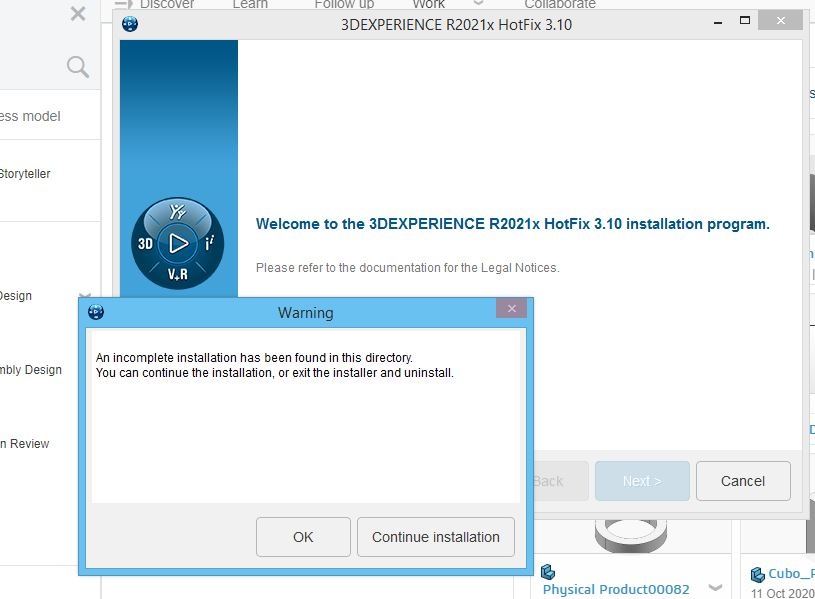Click the 3DEXPERIENCE compass play button

click(x=178, y=243)
